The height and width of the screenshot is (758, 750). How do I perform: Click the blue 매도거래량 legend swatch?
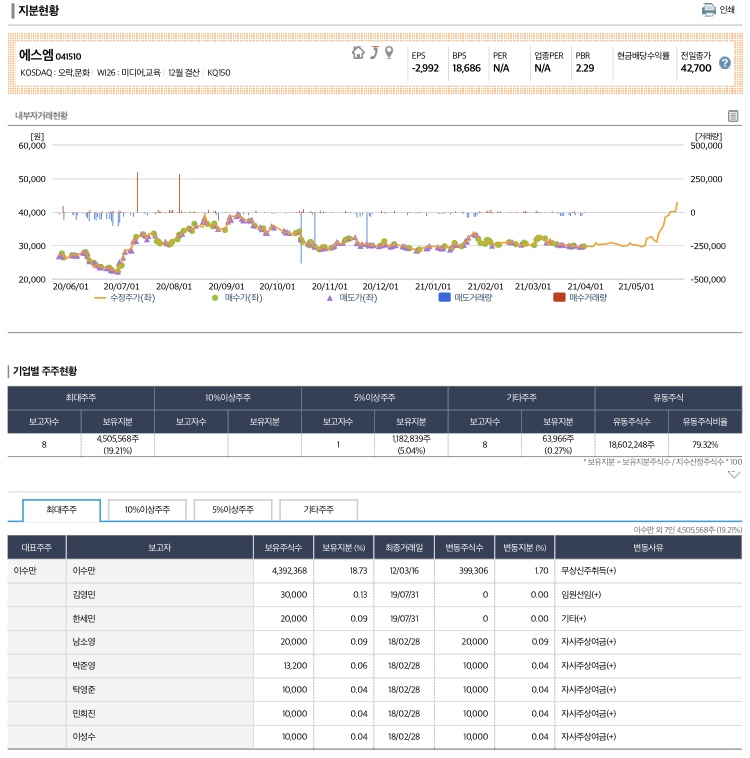[x=446, y=298]
